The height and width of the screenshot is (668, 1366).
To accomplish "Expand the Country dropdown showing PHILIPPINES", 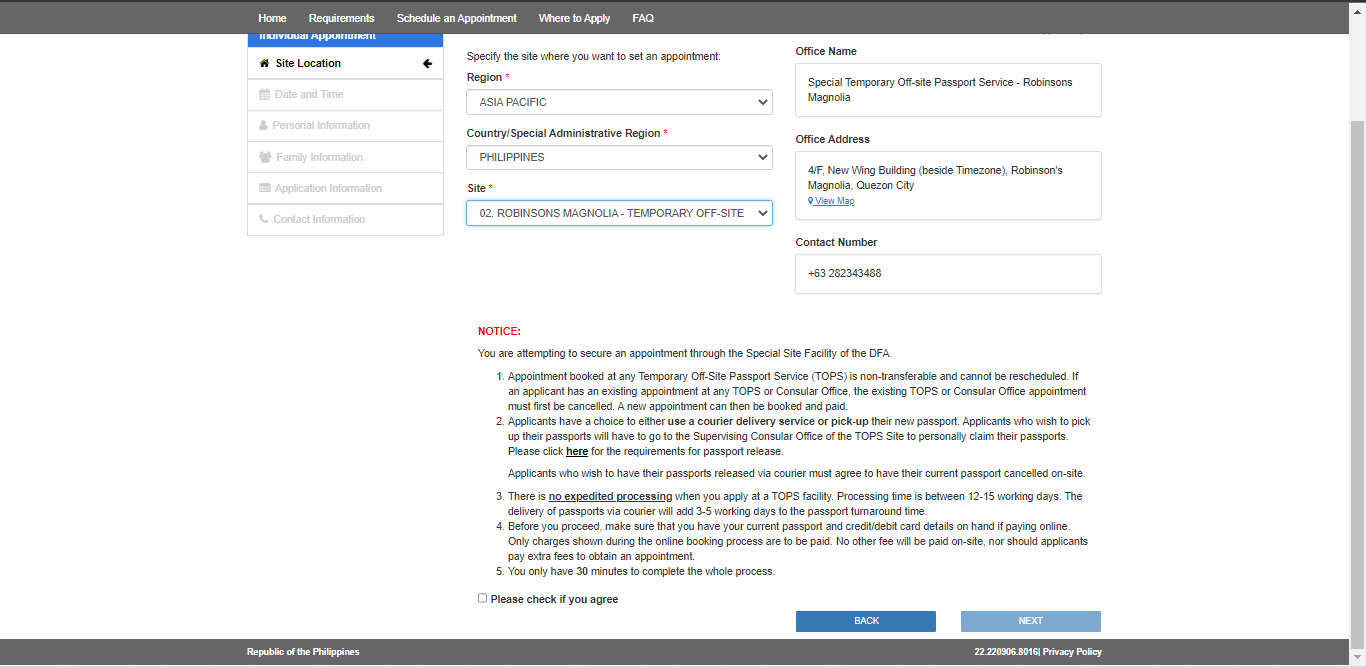I will click(619, 158).
